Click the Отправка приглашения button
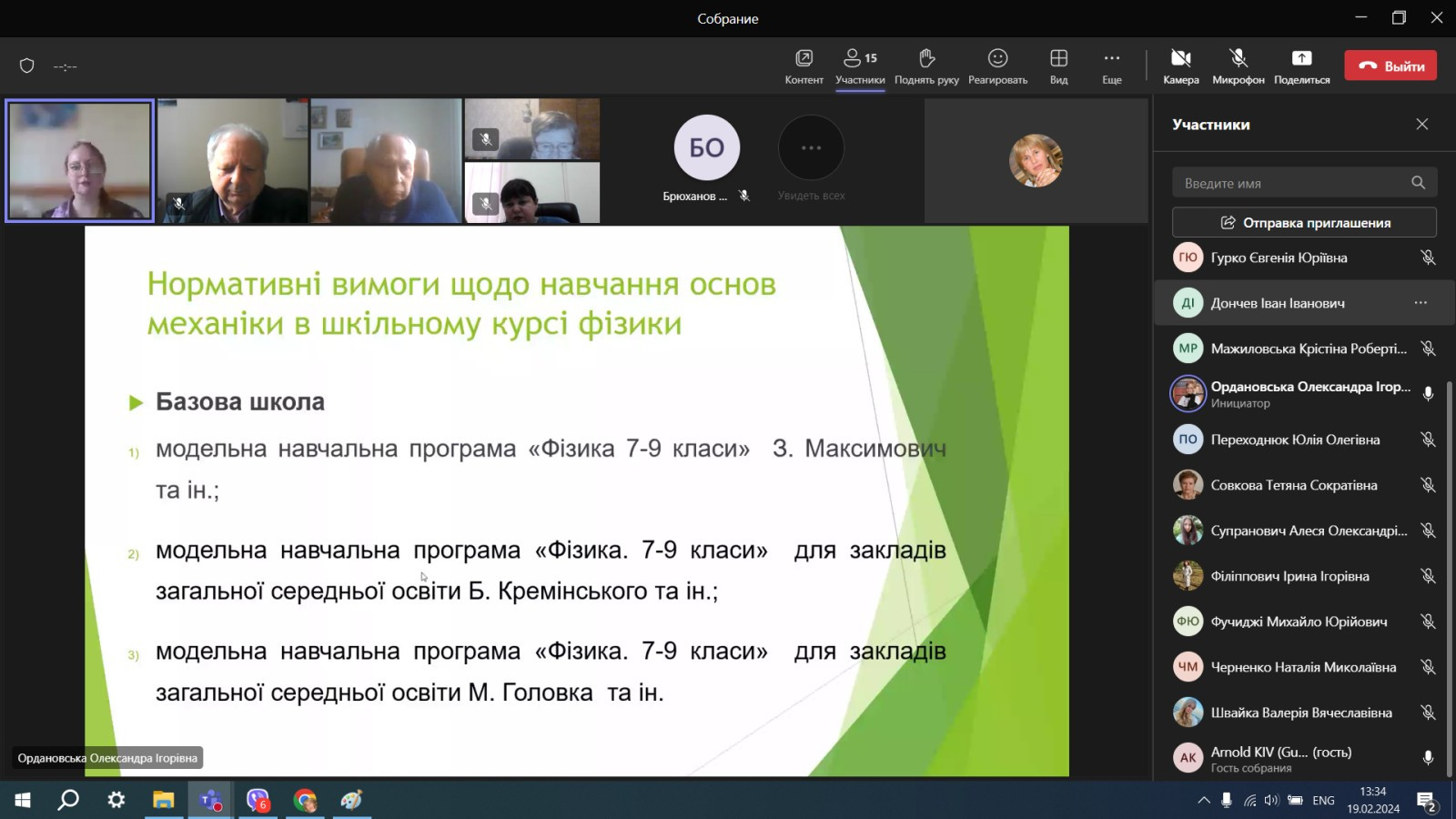The height and width of the screenshot is (819, 1456). pos(1304,223)
